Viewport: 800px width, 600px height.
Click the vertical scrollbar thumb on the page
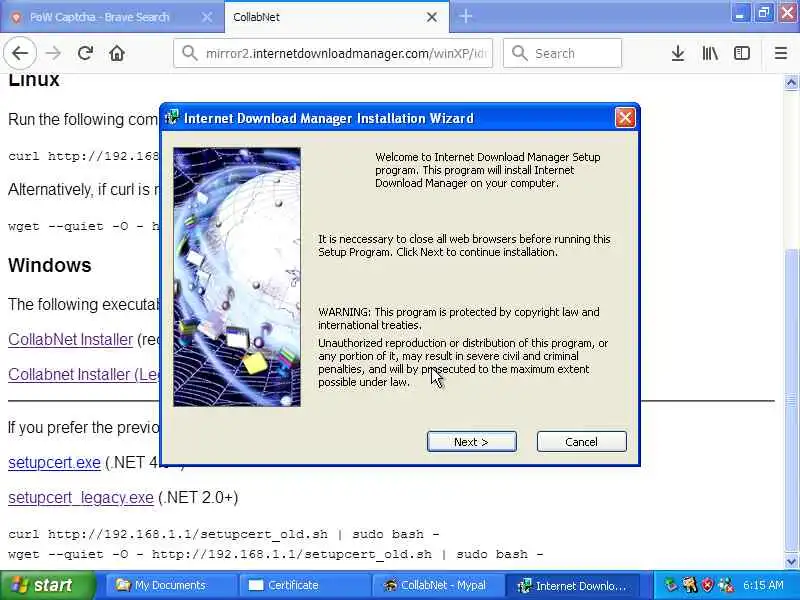pyautogui.click(x=791, y=401)
